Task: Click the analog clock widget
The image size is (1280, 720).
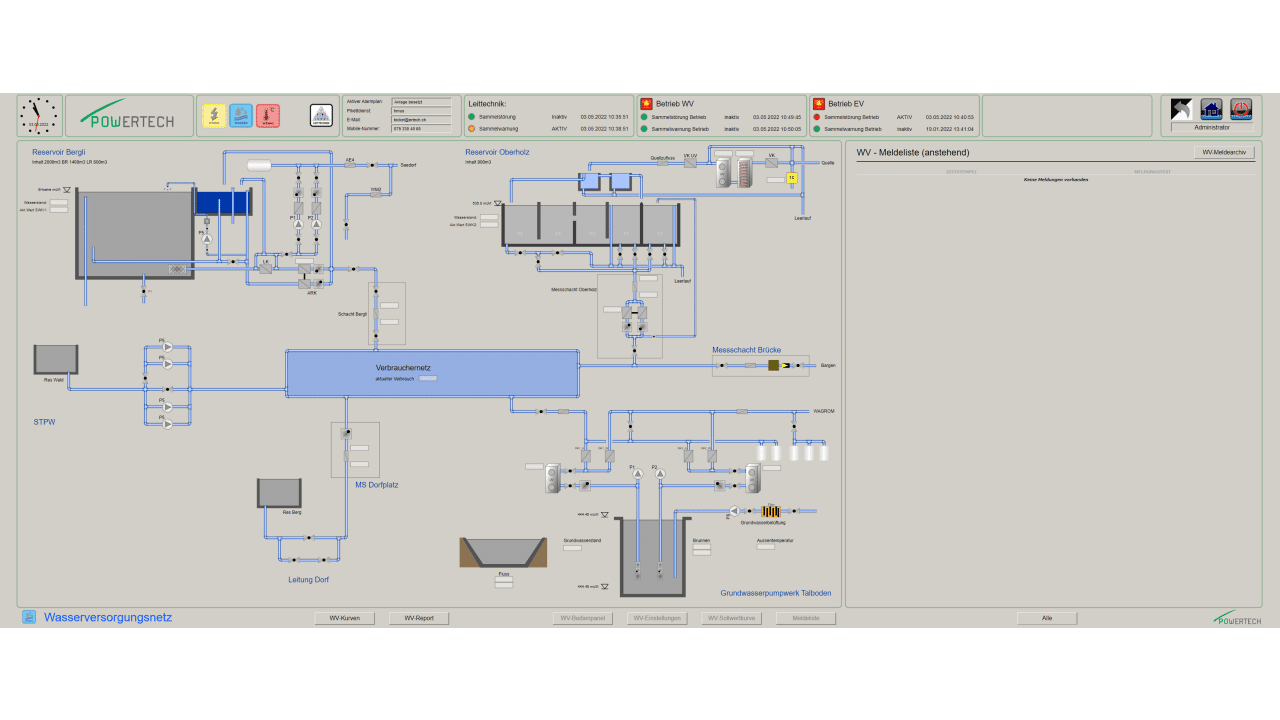Action: click(x=39, y=116)
